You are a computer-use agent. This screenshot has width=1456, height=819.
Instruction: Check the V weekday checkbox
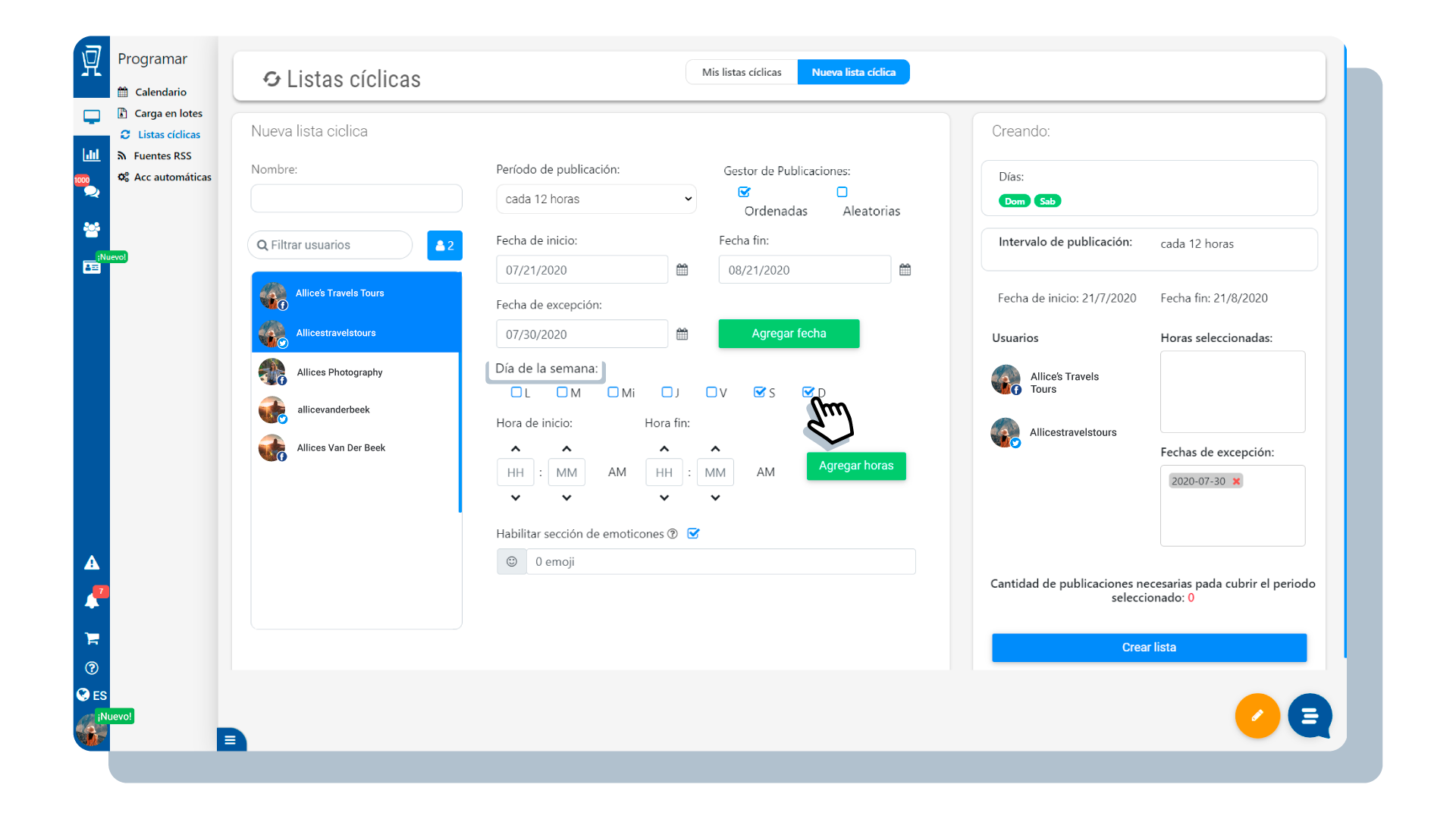click(711, 392)
